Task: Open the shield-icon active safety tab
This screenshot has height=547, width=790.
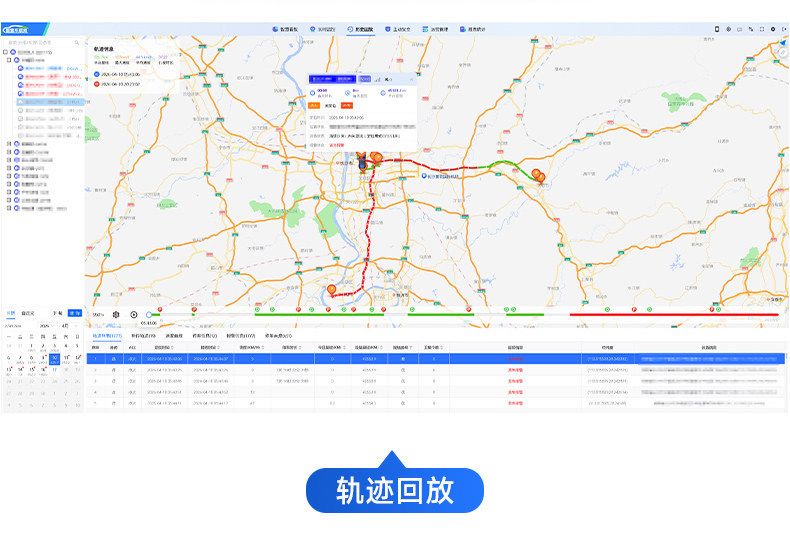Action: click(398, 29)
